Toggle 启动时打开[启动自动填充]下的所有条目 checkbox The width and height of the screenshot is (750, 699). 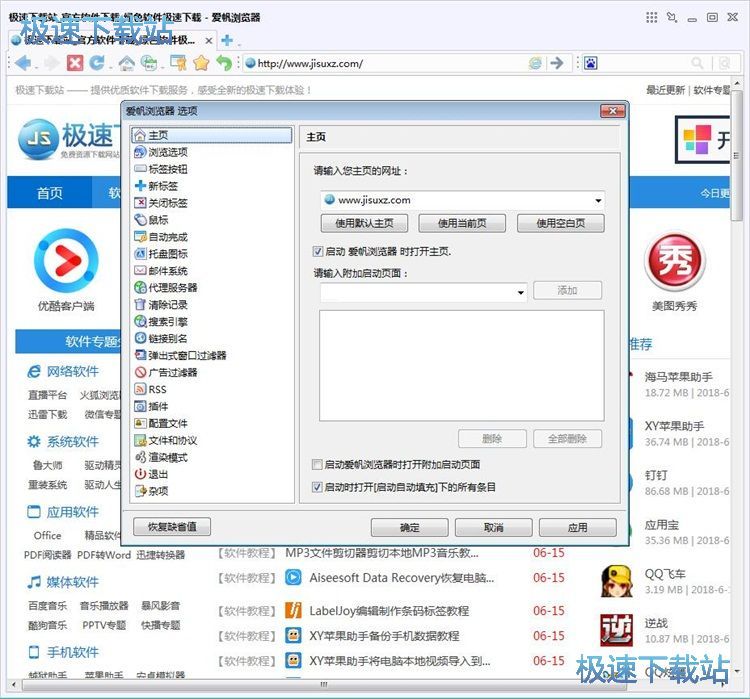click(317, 487)
